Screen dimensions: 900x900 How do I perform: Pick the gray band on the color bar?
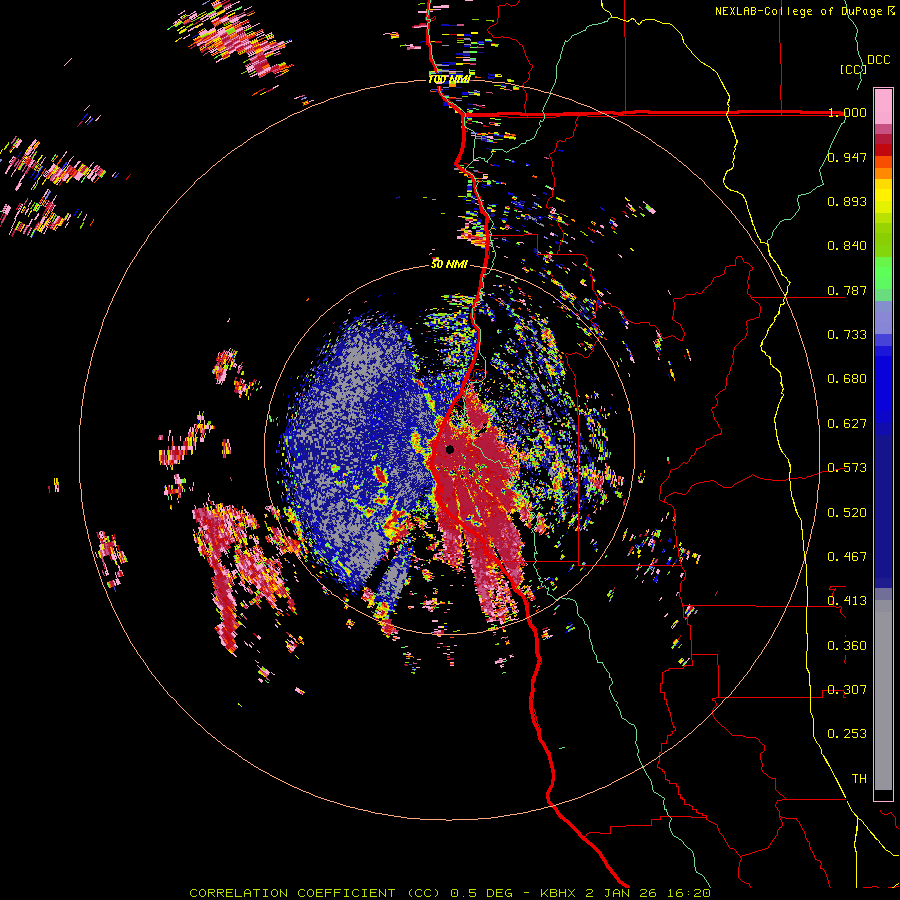883,695
